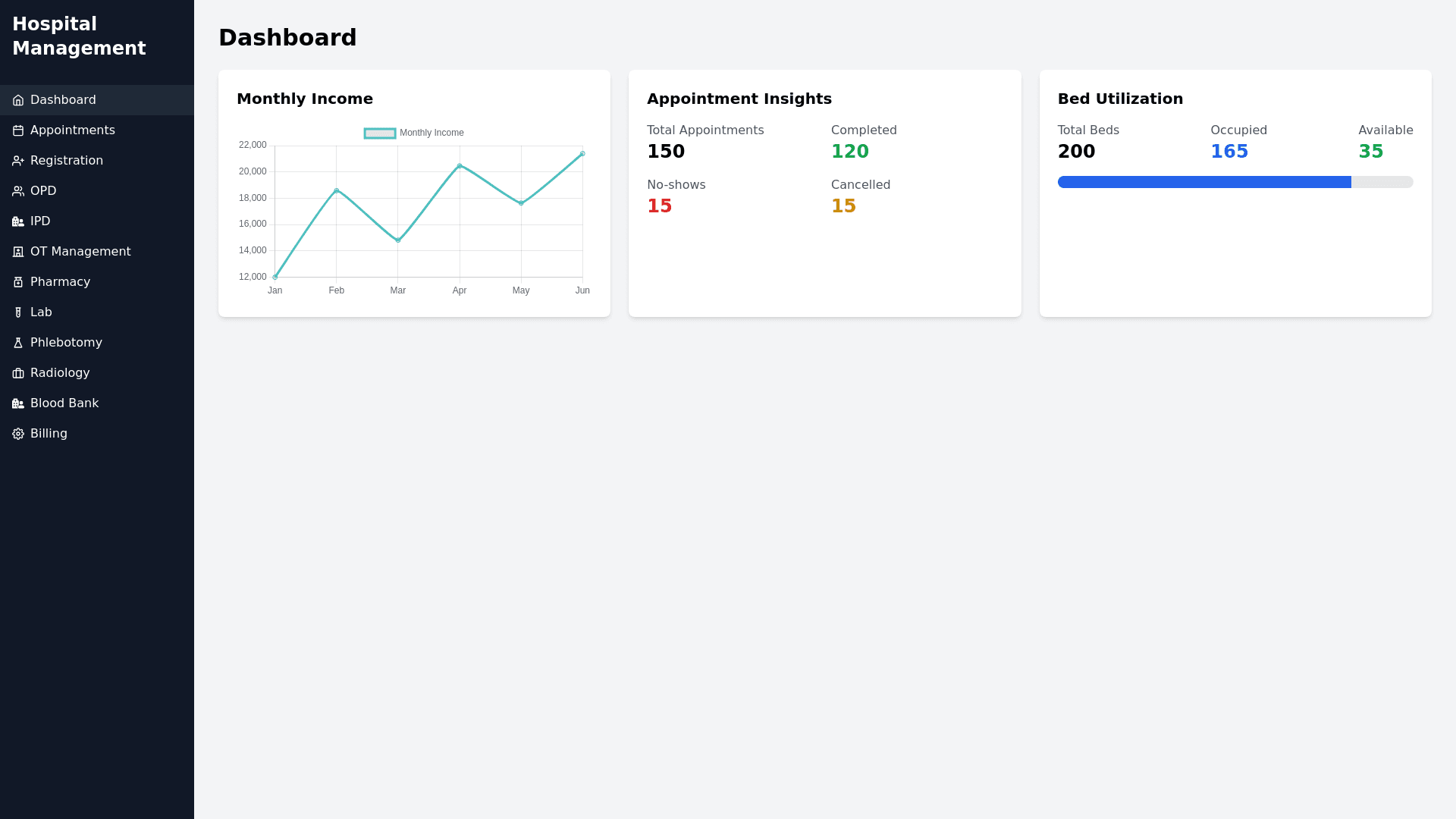The width and height of the screenshot is (1456, 819).
Task: Click the Radiology briefcase icon
Action: [x=18, y=373]
